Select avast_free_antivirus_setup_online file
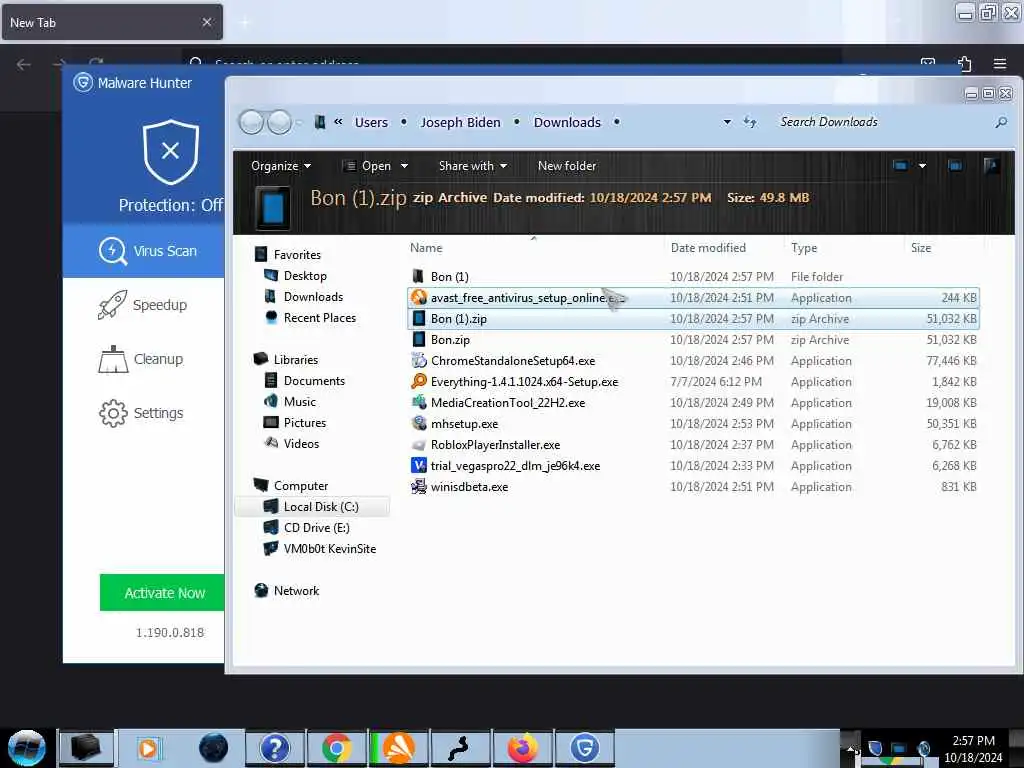 pyautogui.click(x=693, y=298)
